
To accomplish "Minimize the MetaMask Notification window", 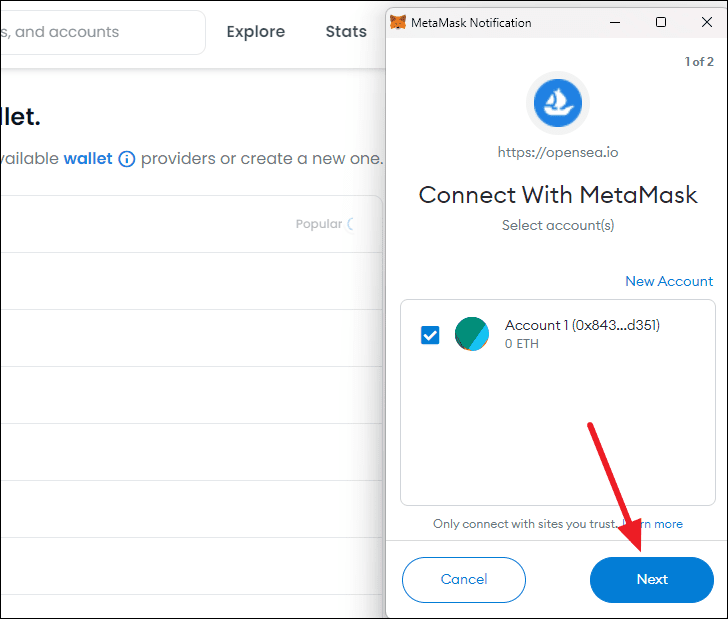I will click(615, 22).
